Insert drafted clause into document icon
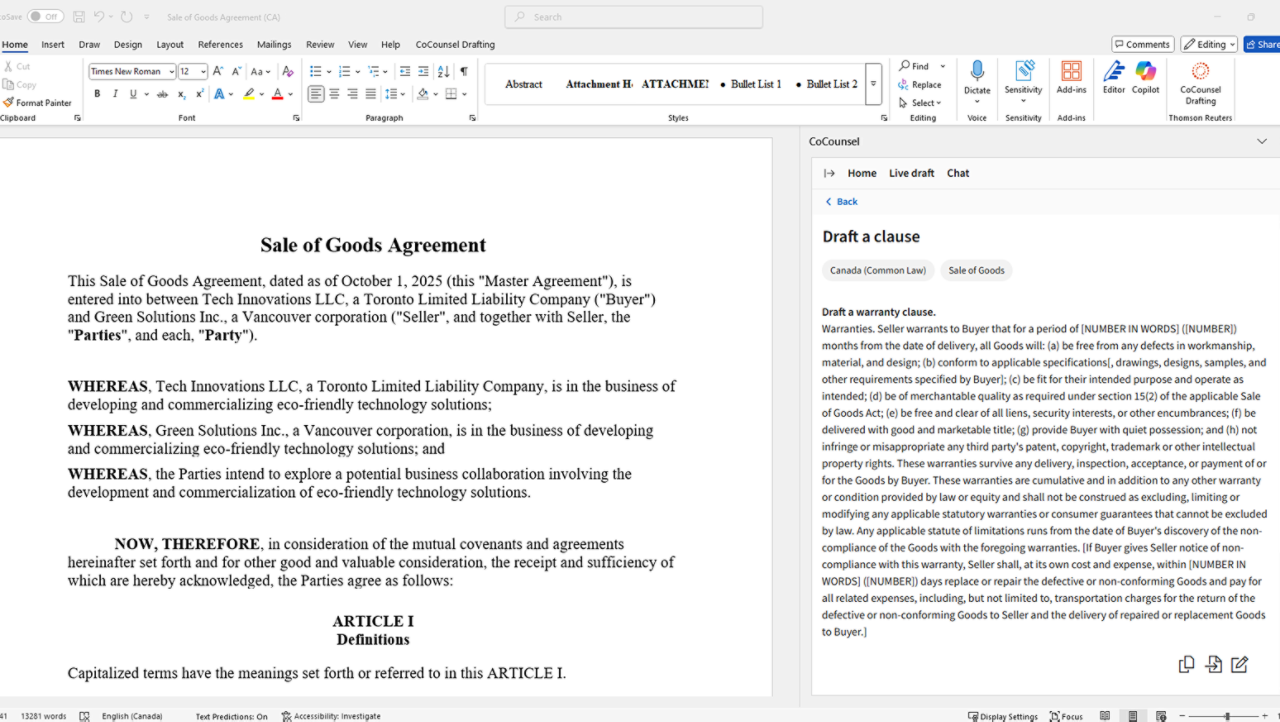This screenshot has height=722, width=1280. [x=1213, y=665]
